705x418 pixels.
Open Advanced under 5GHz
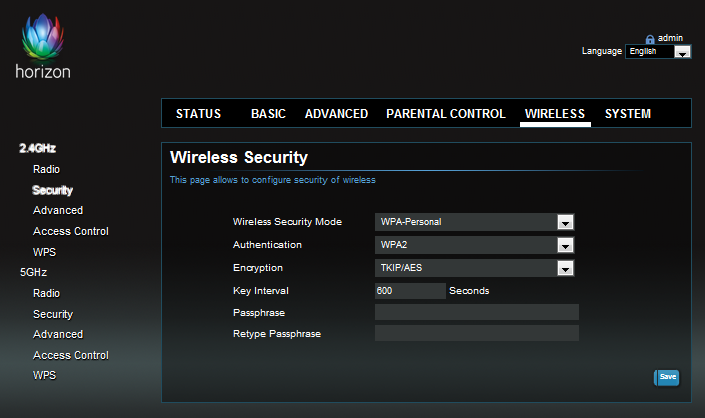tap(58, 334)
